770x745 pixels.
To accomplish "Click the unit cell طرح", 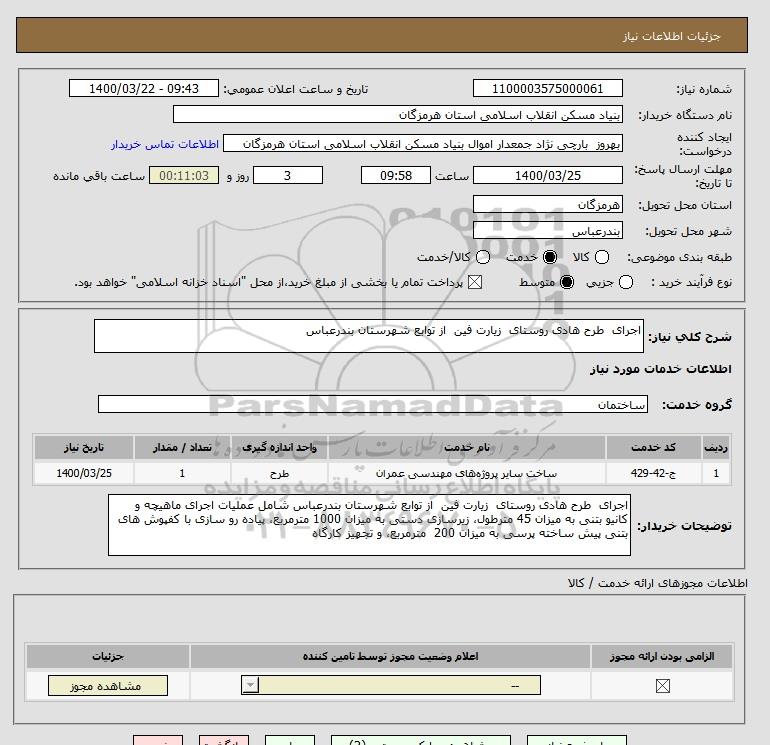I will pos(279,473).
